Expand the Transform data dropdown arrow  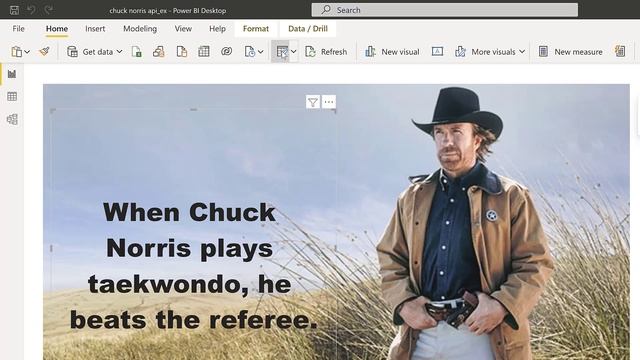pos(293,52)
